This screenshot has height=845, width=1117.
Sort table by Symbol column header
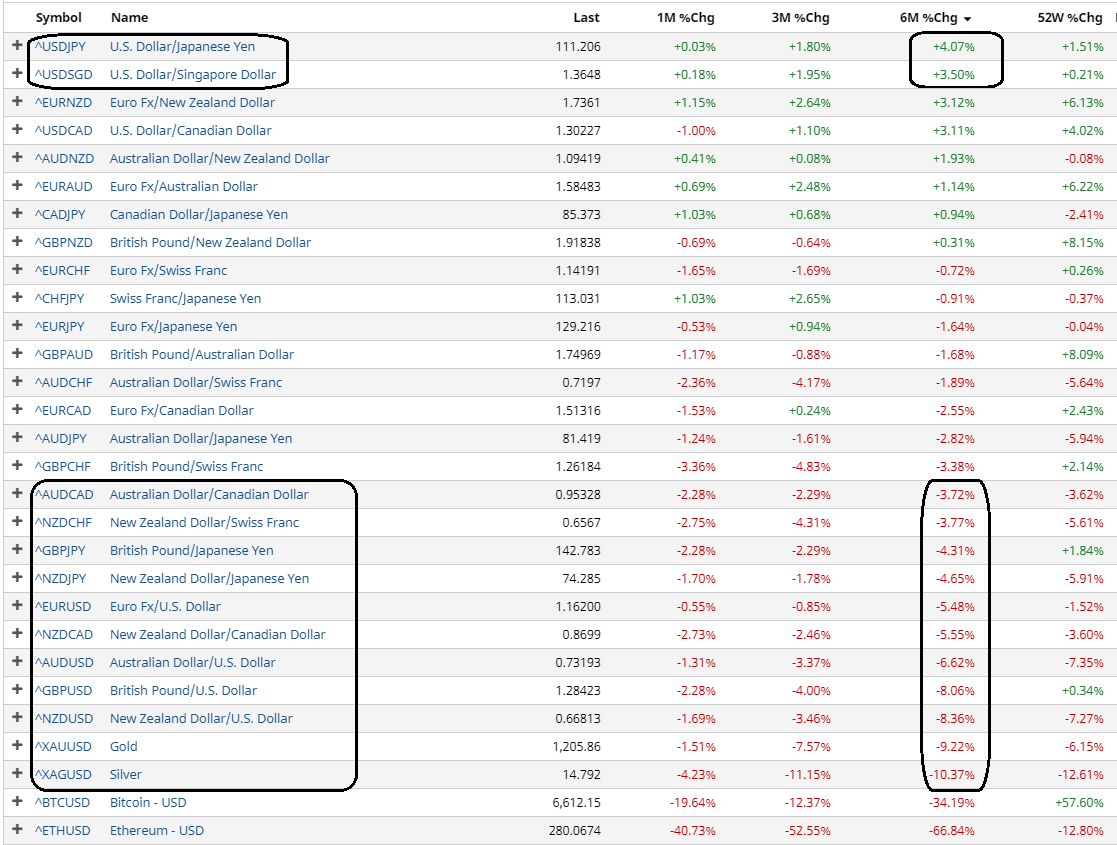tap(58, 18)
